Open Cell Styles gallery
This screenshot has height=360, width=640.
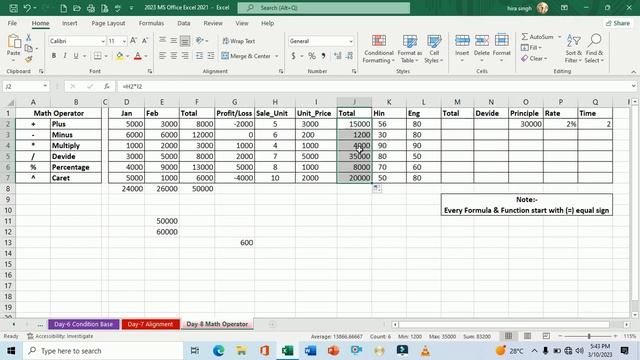pyautogui.click(x=433, y=49)
